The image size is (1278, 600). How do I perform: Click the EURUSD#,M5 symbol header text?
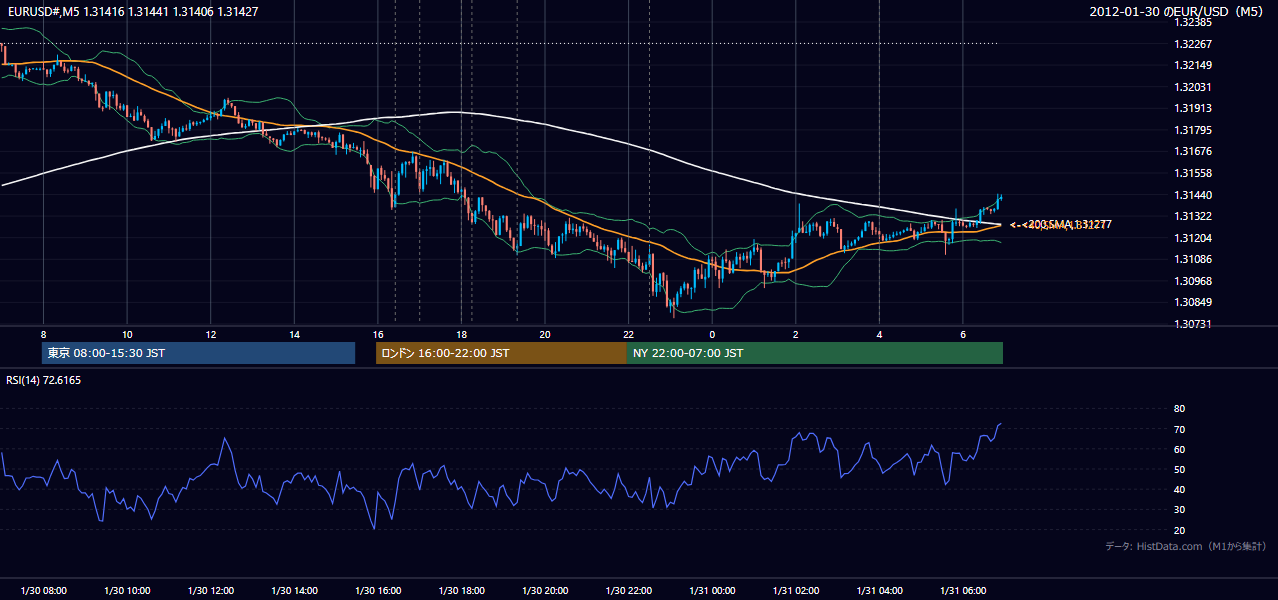131,11
